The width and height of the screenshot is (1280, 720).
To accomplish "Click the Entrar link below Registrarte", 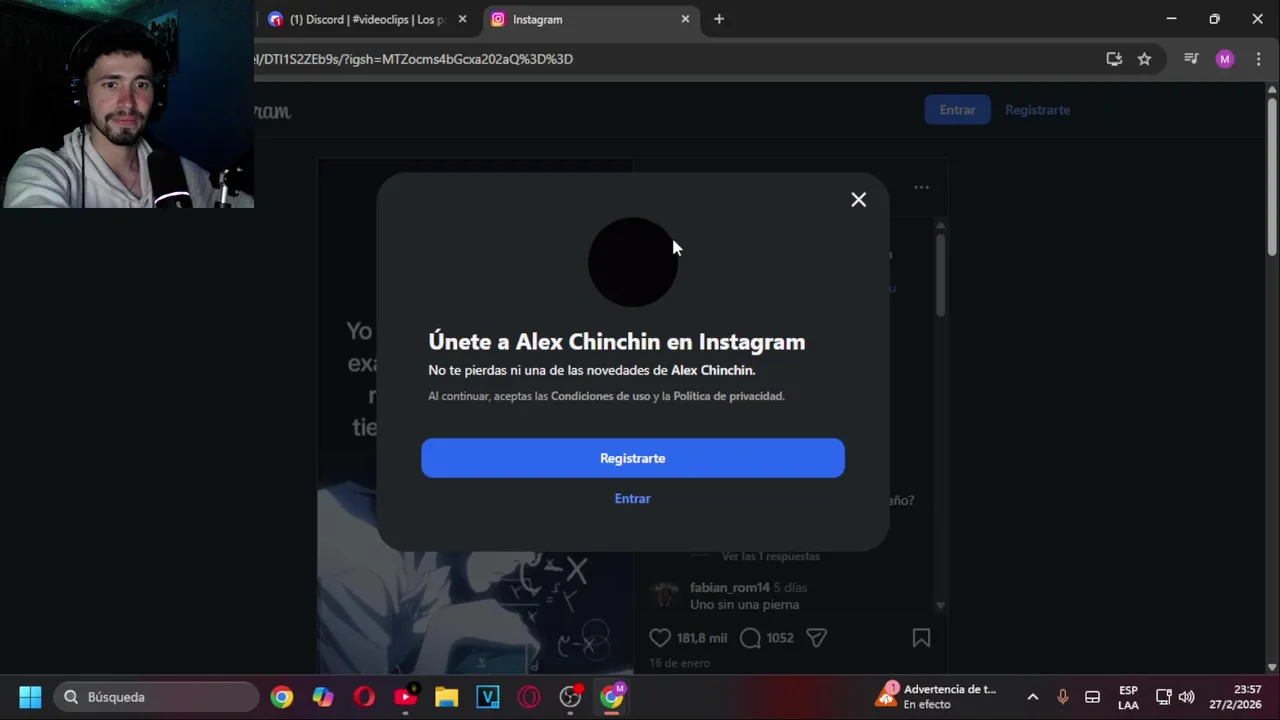I will tap(633, 498).
